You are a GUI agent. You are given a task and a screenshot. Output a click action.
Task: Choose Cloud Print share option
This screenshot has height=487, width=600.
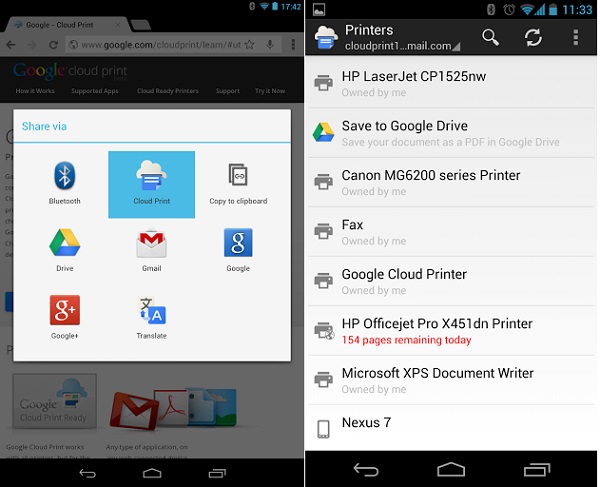point(151,181)
